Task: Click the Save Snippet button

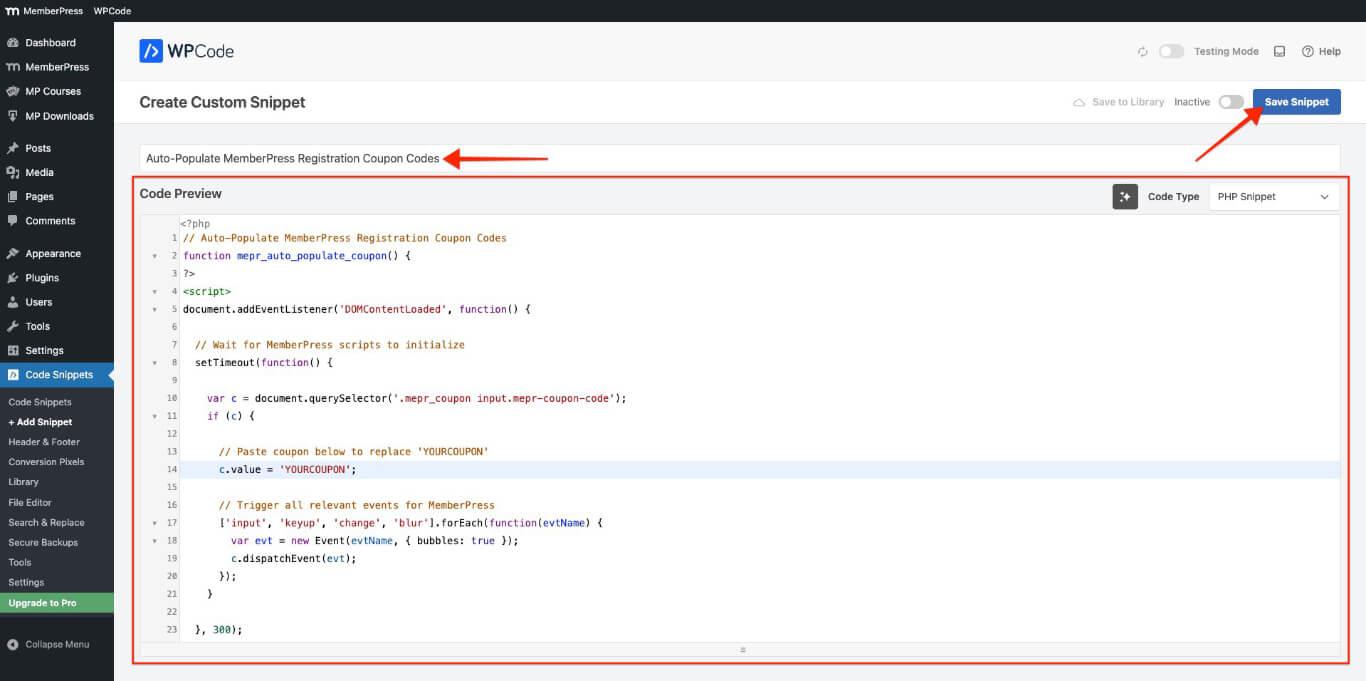Action: point(1296,101)
